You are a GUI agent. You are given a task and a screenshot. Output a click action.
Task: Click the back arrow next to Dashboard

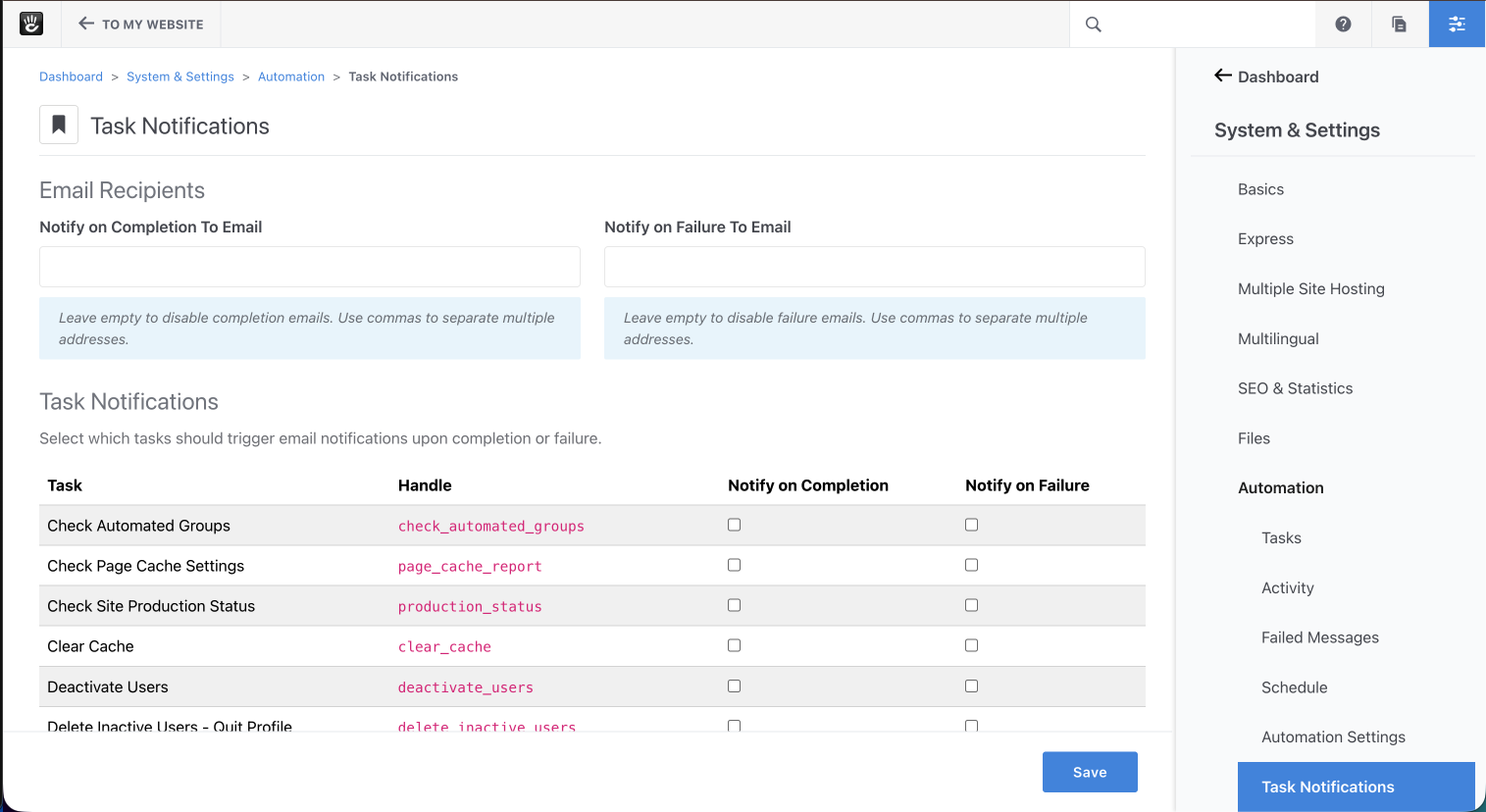(x=1223, y=76)
